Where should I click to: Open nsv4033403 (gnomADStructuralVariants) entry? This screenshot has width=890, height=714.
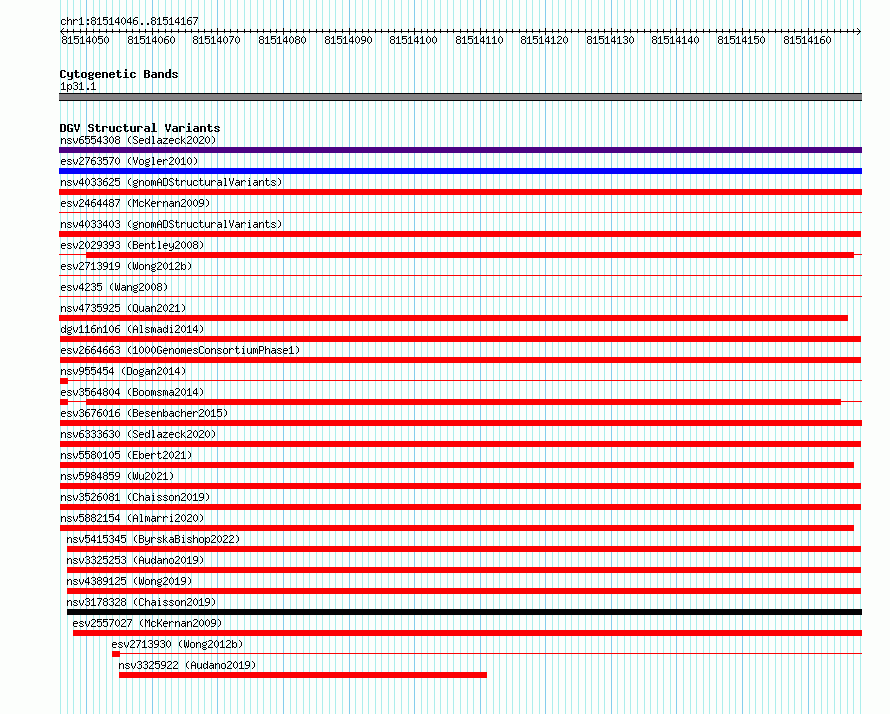click(x=171, y=224)
